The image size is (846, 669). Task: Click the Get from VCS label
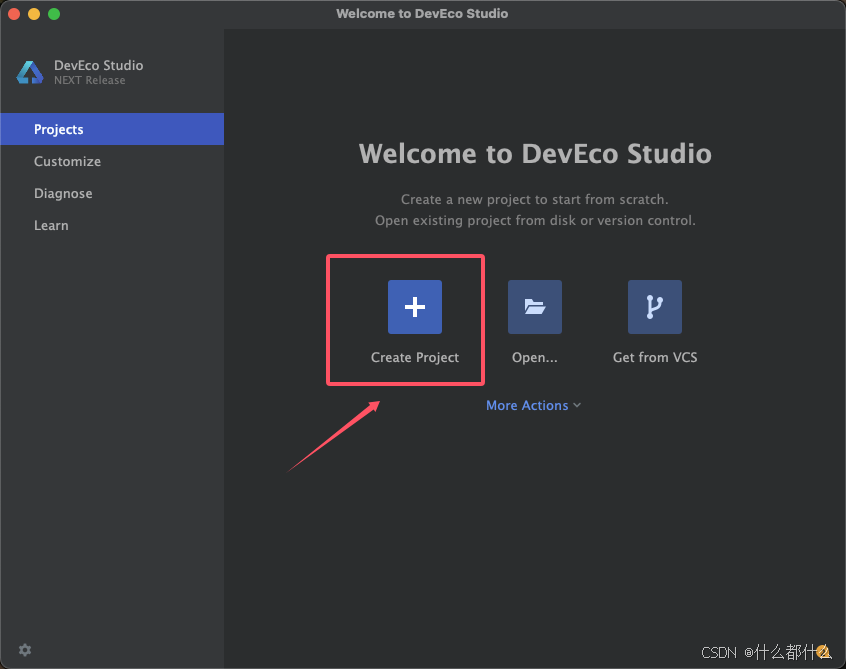[654, 357]
